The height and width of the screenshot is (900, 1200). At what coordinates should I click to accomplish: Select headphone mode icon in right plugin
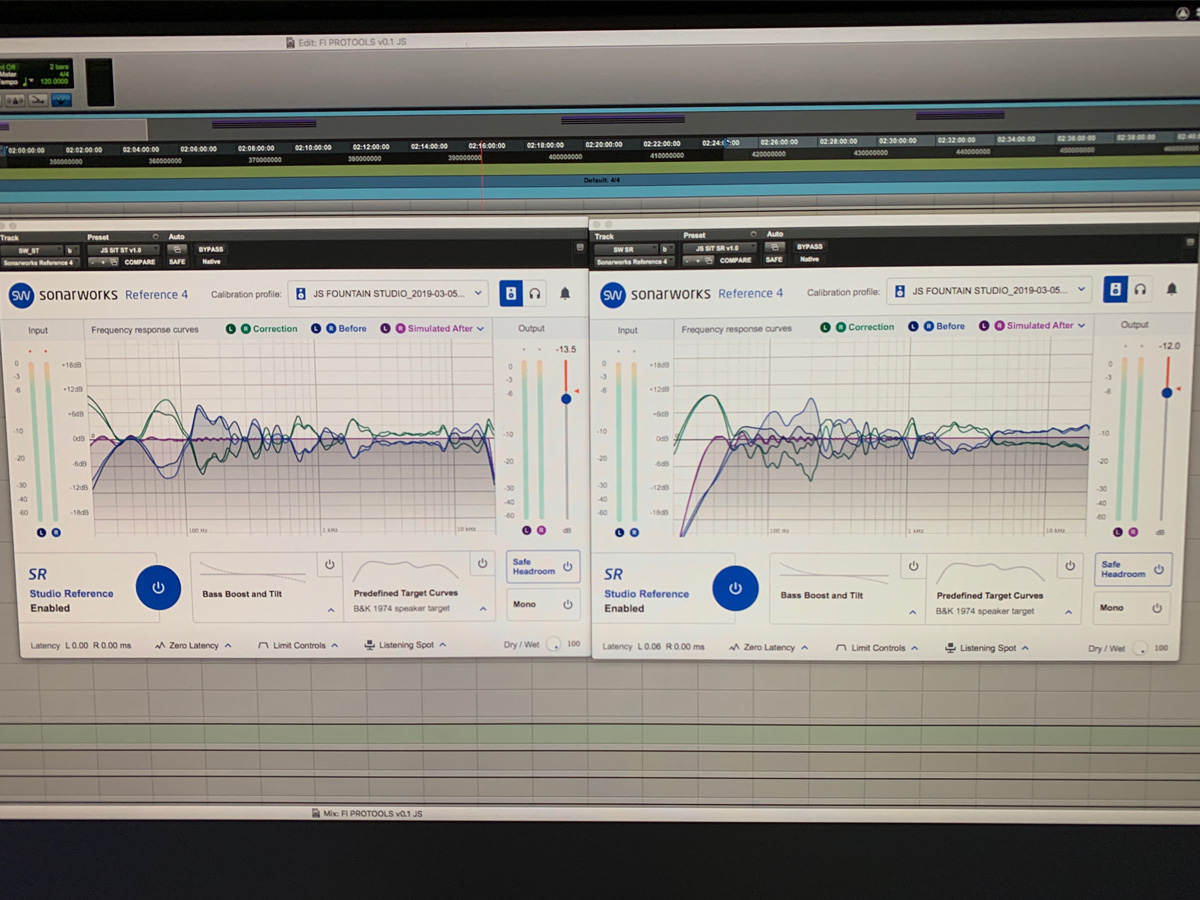1140,289
